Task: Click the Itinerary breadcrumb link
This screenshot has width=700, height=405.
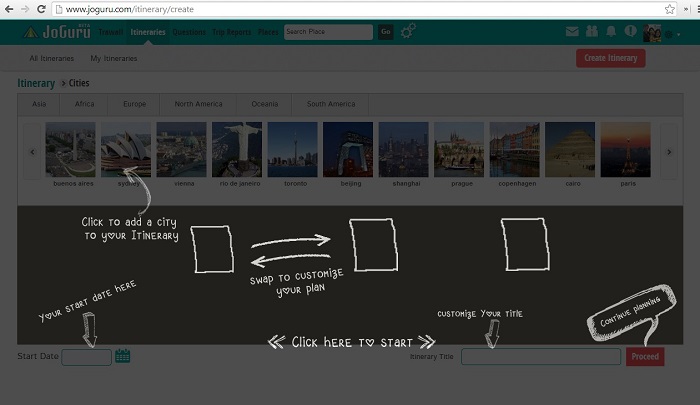Action: pyautogui.click(x=36, y=83)
